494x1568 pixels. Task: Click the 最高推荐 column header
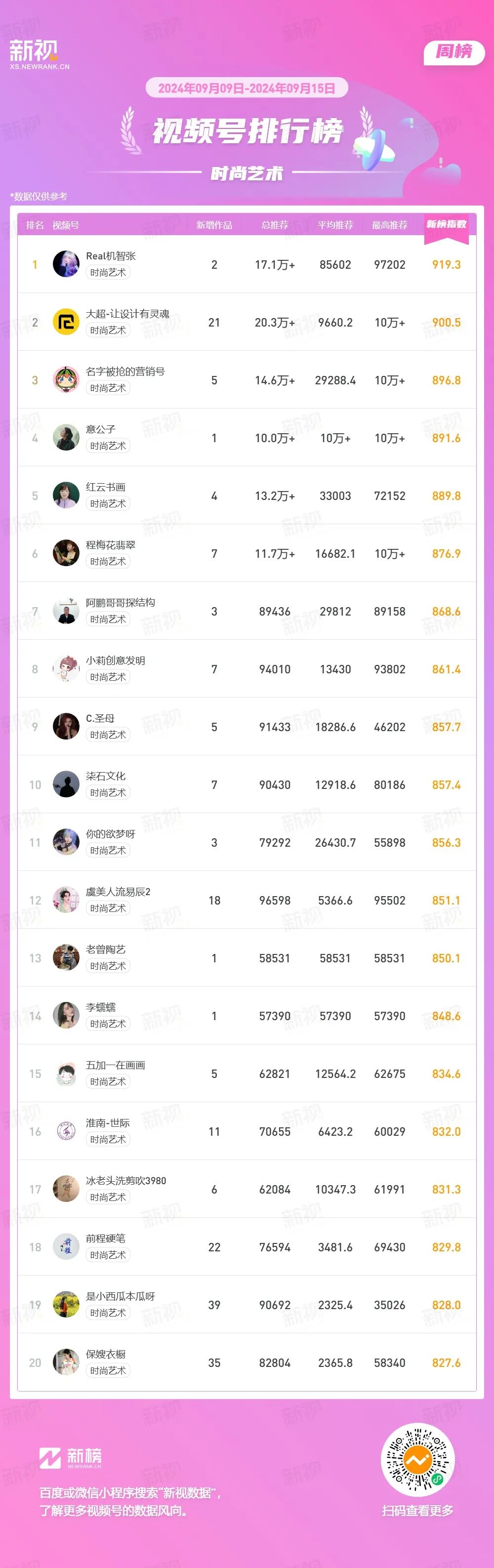tap(390, 225)
